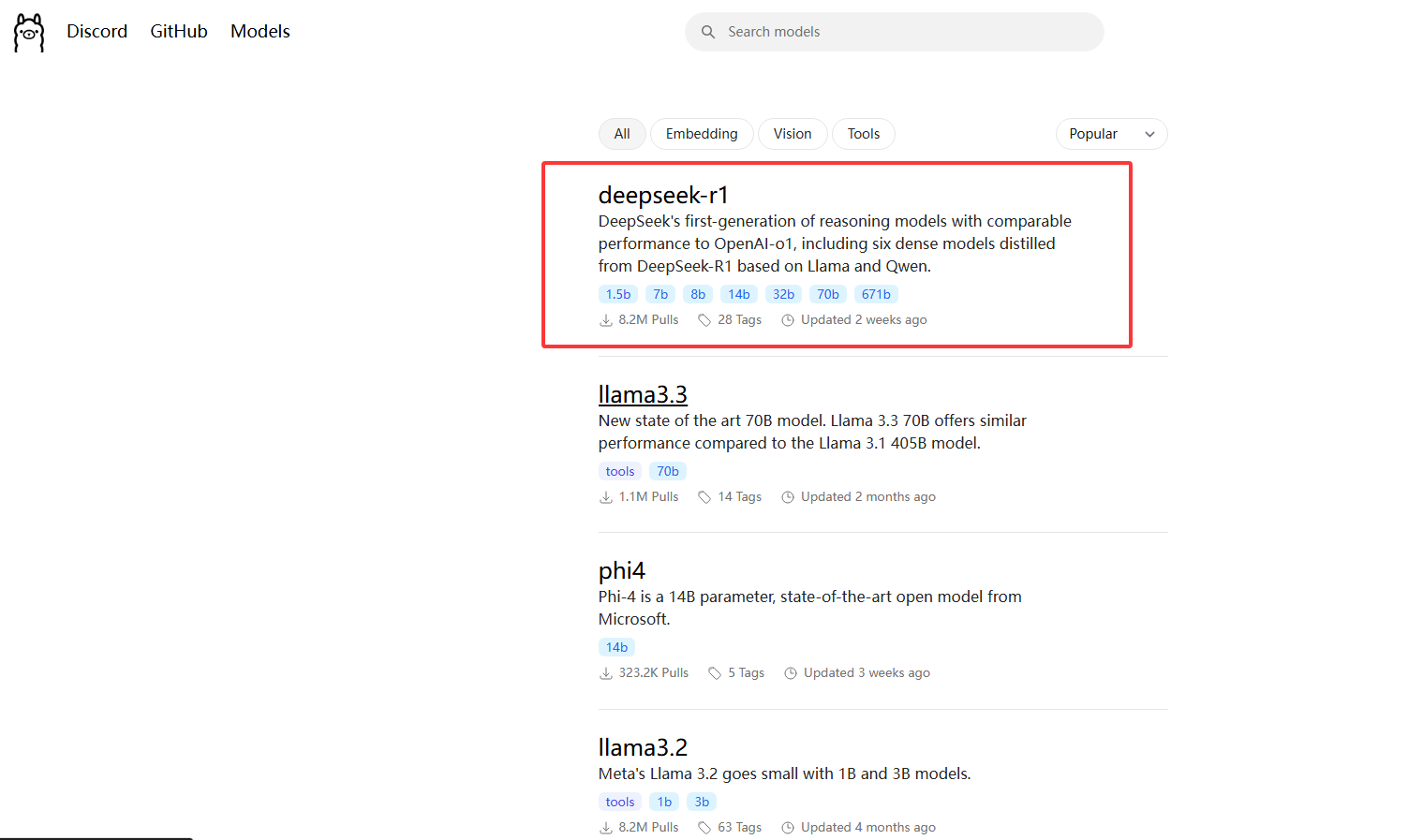Click the llama3.3 tools tag

pos(620,471)
